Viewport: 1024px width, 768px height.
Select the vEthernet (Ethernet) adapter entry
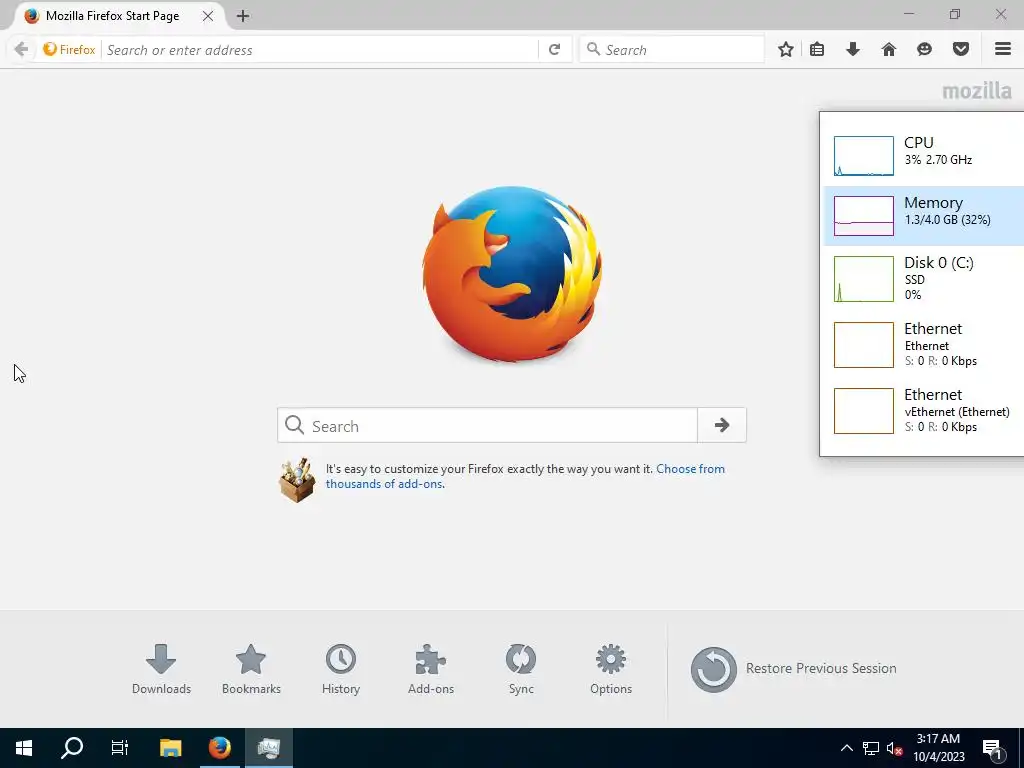point(923,410)
